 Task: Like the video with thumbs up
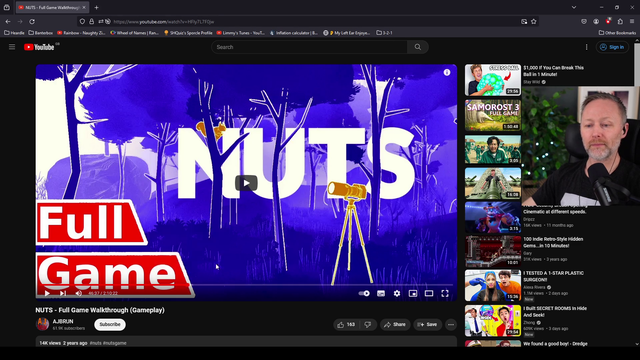(346, 324)
